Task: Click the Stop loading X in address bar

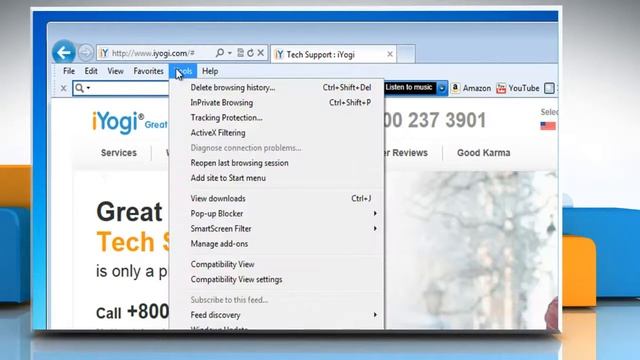Action: point(260,53)
